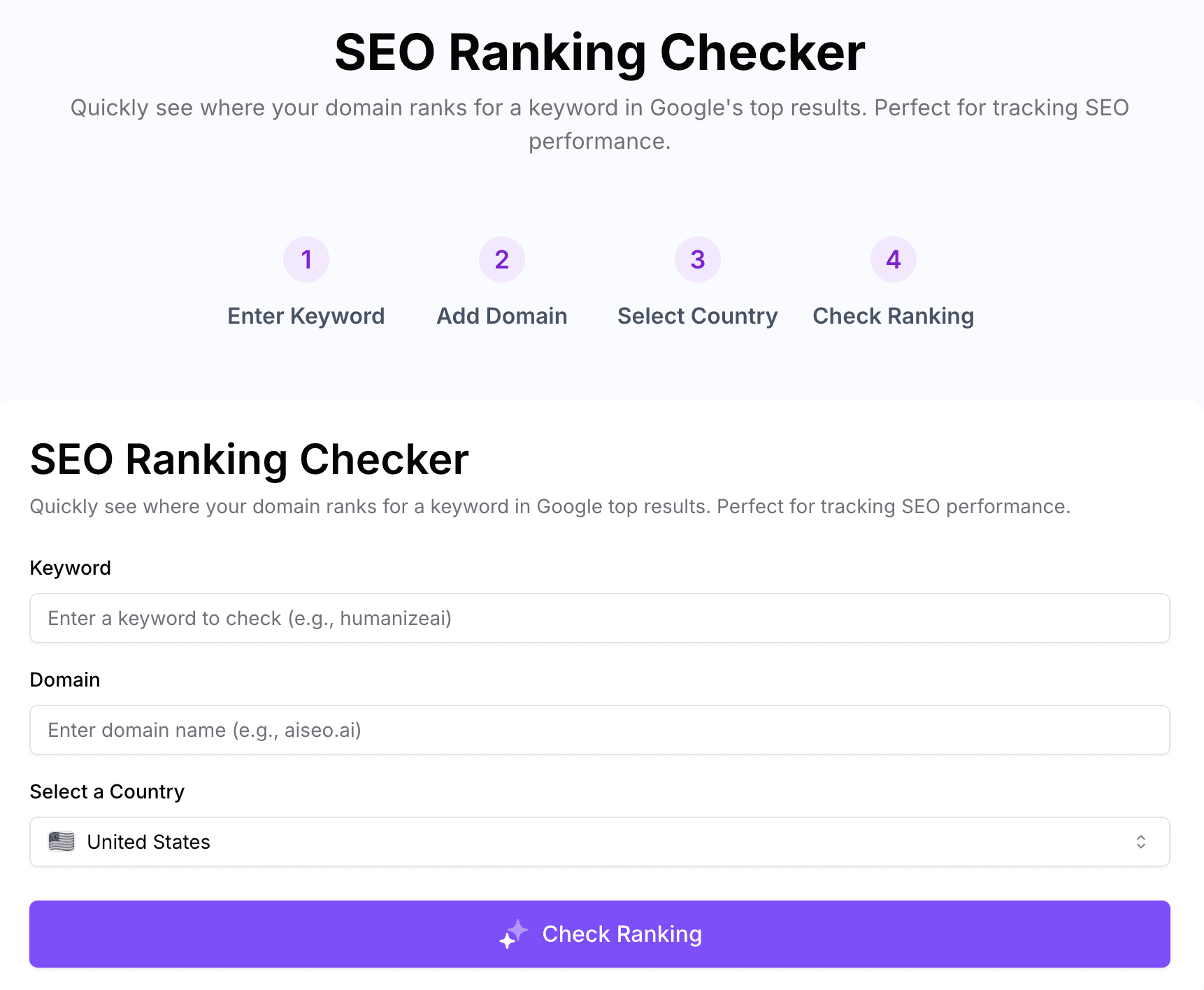The width and height of the screenshot is (1204, 990).
Task: Click the SEO Ranking Checker page heading
Action: coord(600,50)
